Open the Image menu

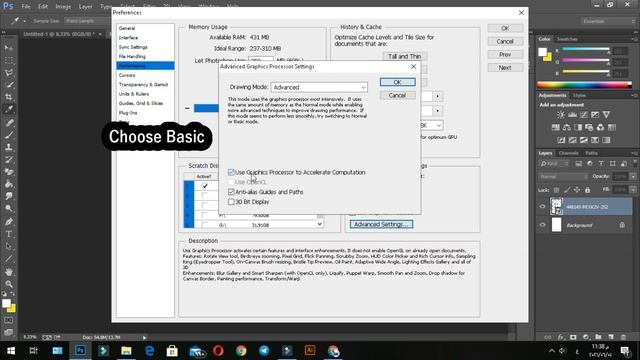pos(63,6)
